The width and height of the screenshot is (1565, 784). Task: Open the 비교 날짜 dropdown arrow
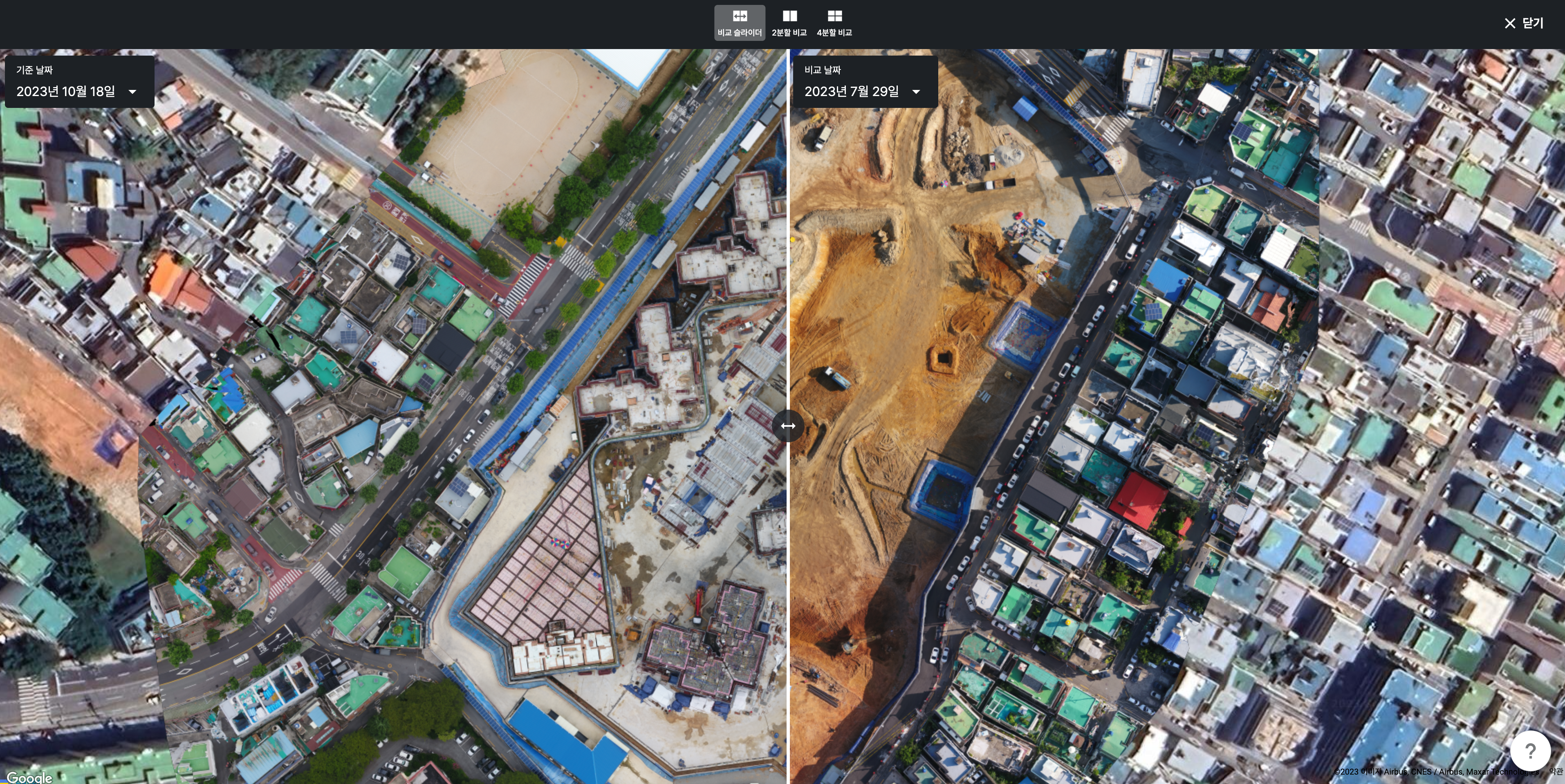[x=916, y=92]
